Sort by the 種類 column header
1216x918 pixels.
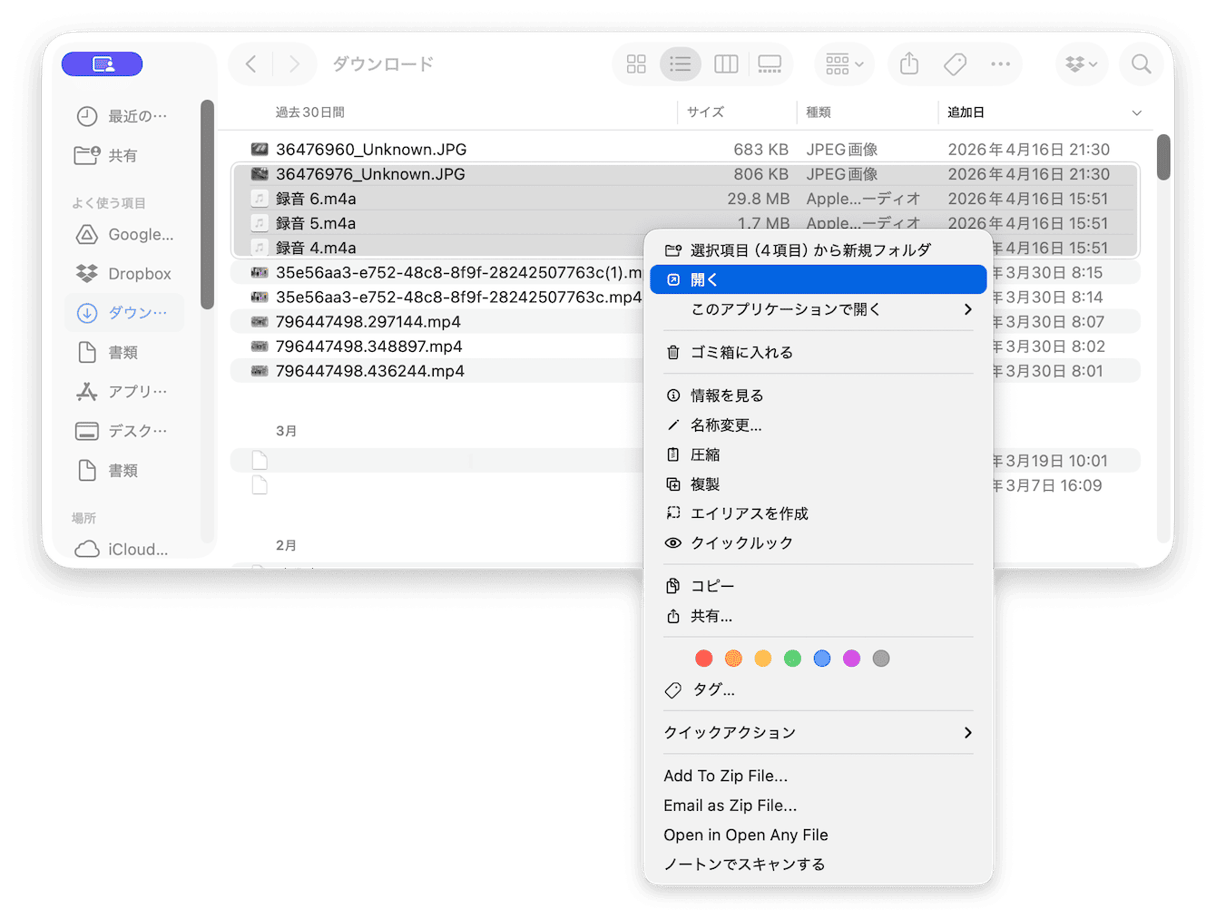(818, 113)
